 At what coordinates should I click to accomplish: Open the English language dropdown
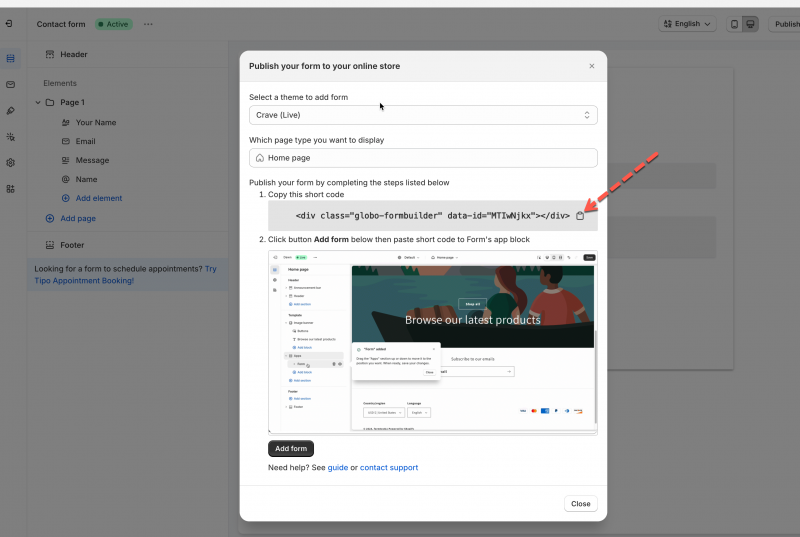coord(687,24)
